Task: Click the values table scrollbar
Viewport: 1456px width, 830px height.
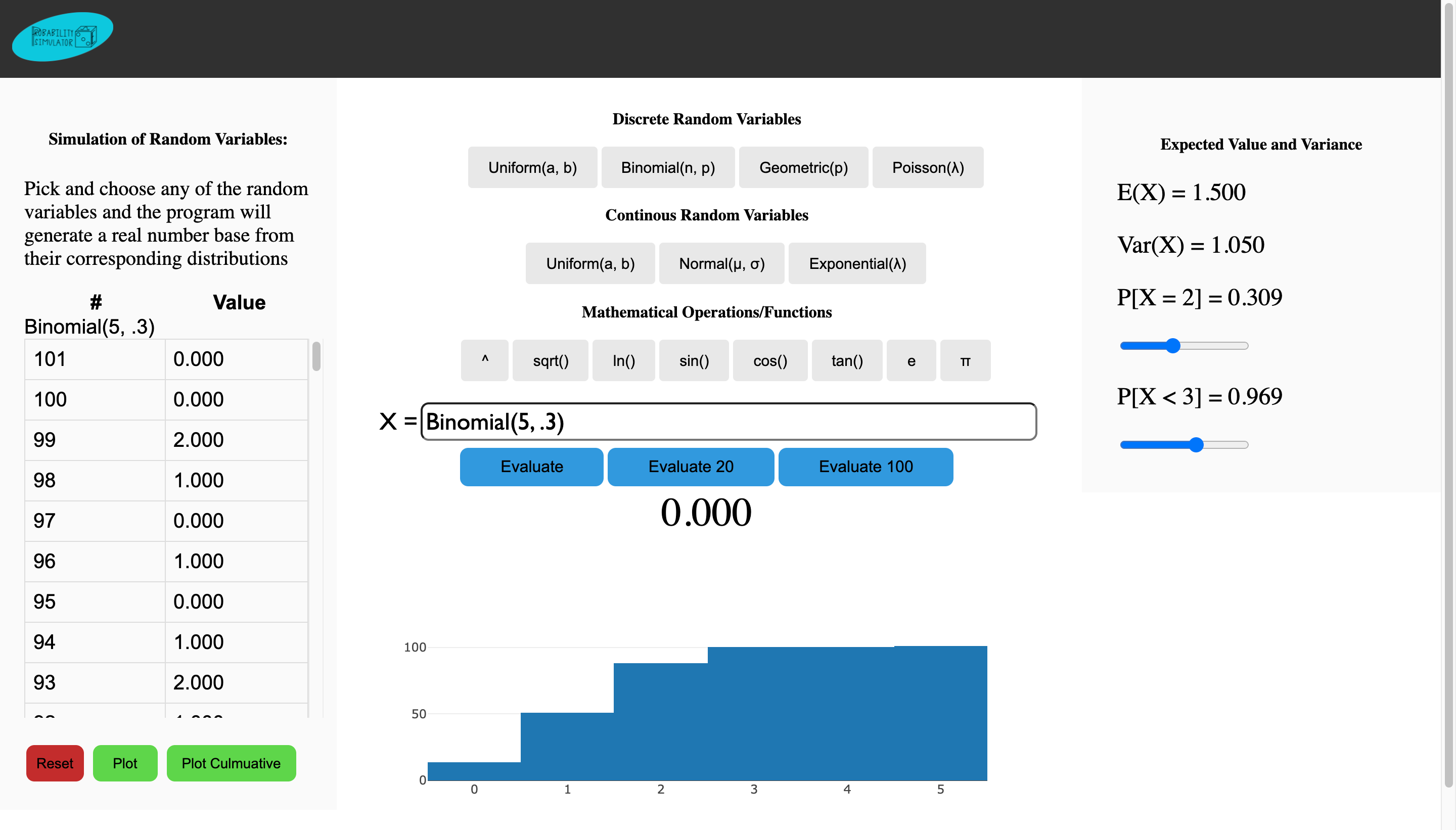Action: pos(316,356)
